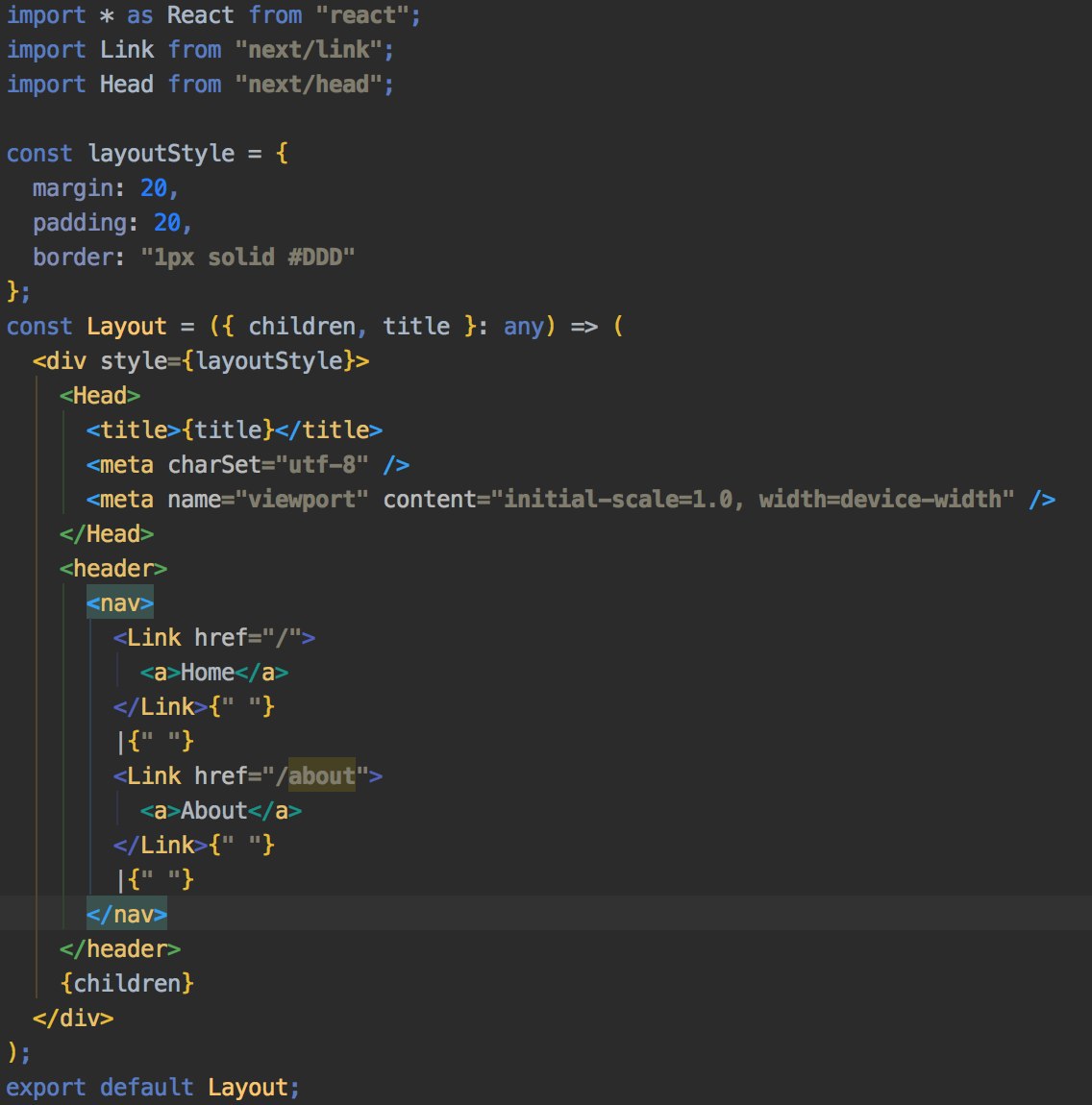Viewport: 1092px width, 1105px height.
Task: Click the About anchor text
Action: (x=214, y=810)
